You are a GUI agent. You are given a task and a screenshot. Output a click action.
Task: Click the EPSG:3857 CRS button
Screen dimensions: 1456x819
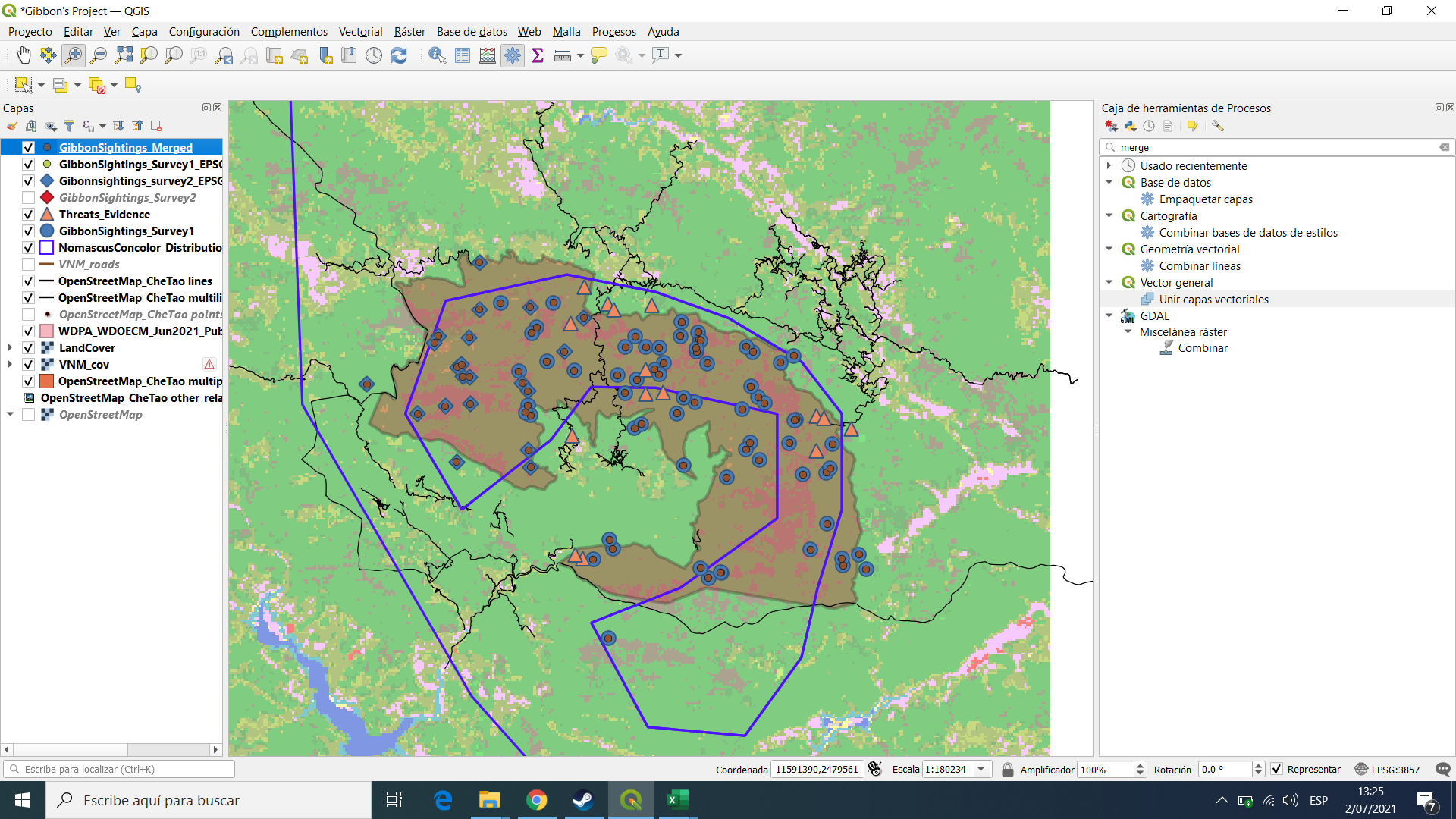(x=1387, y=769)
